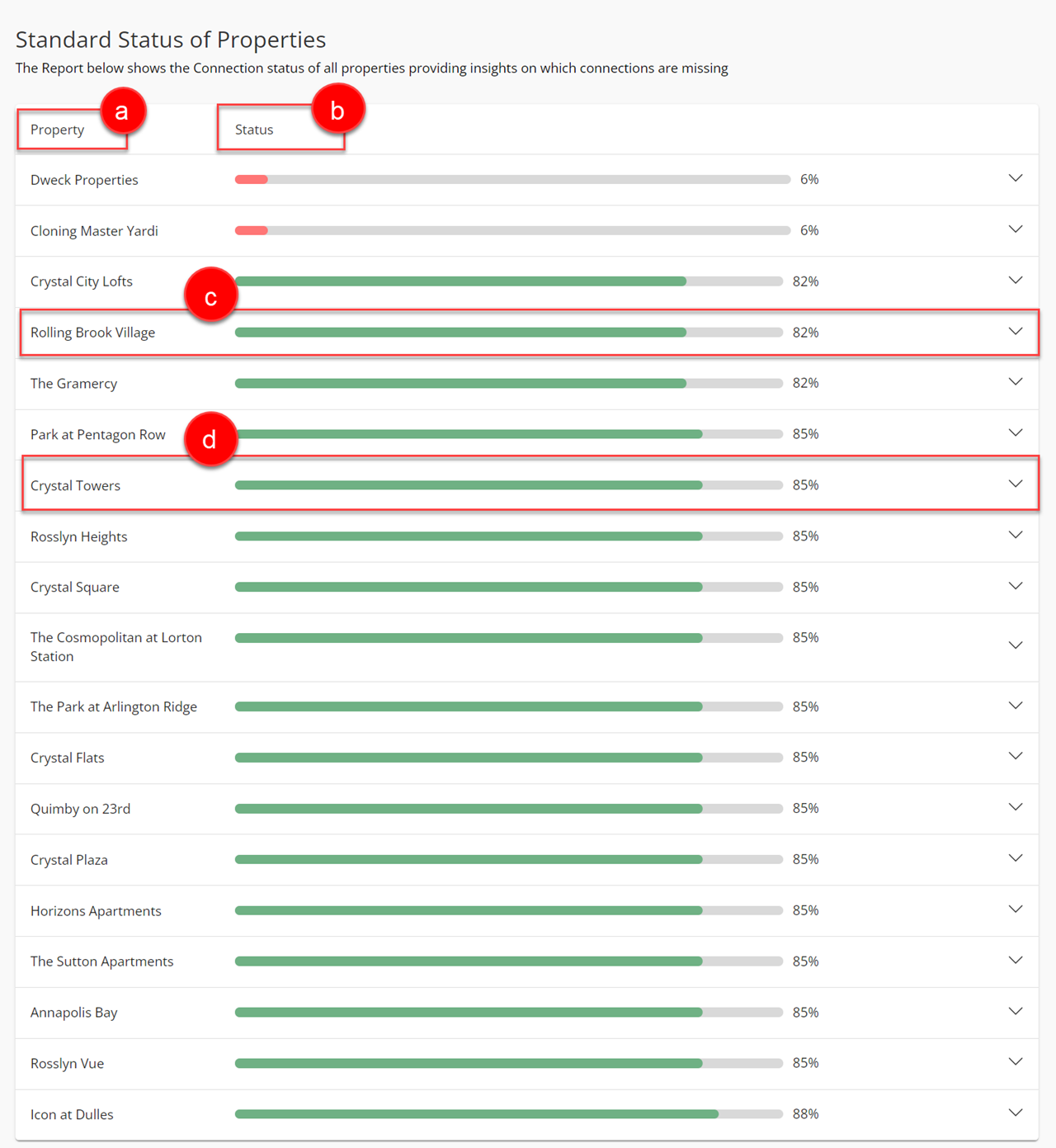1056x1148 pixels.
Task: Click the Status column header
Action: coord(254,130)
